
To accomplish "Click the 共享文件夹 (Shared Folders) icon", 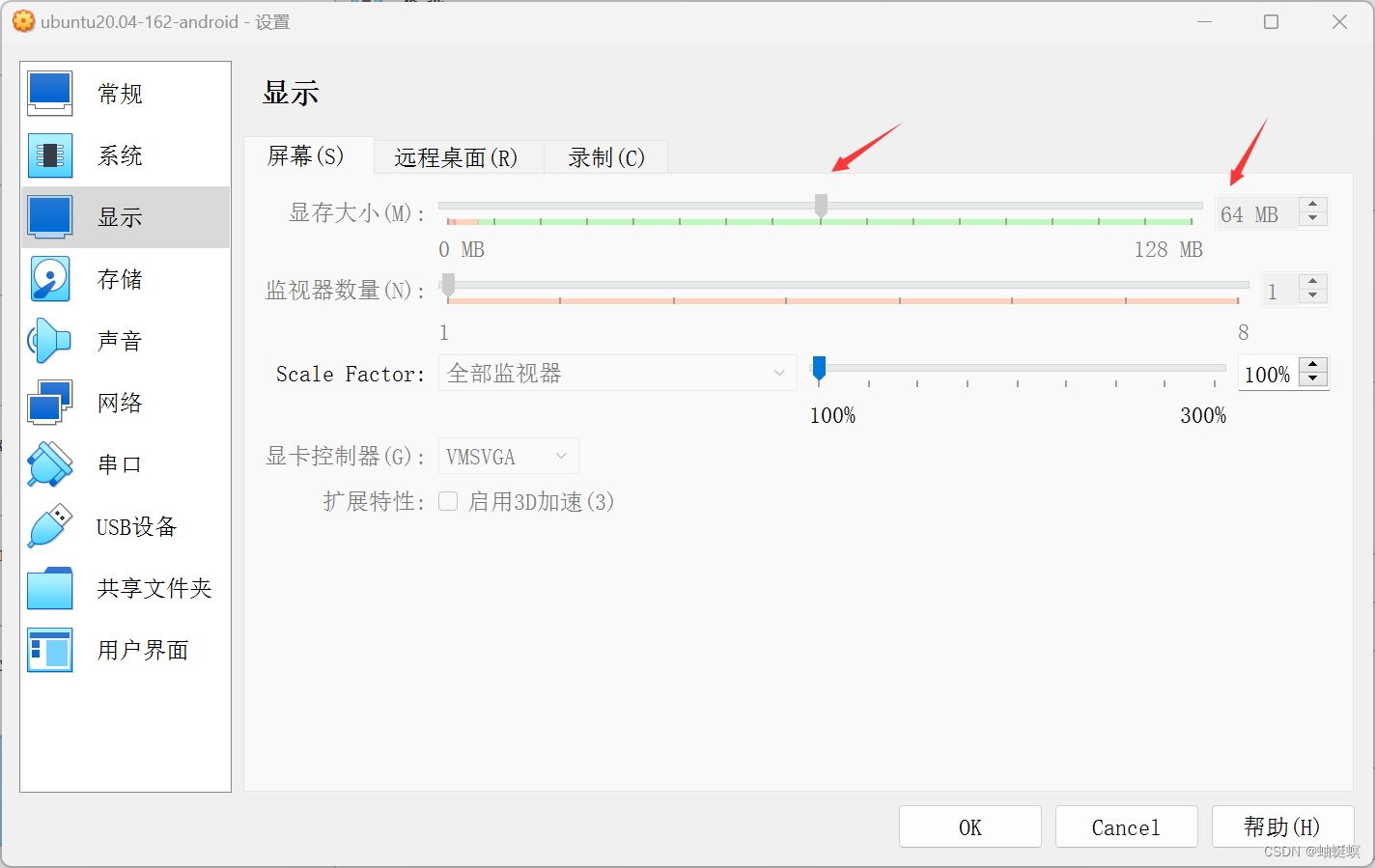I will pyautogui.click(x=120, y=588).
